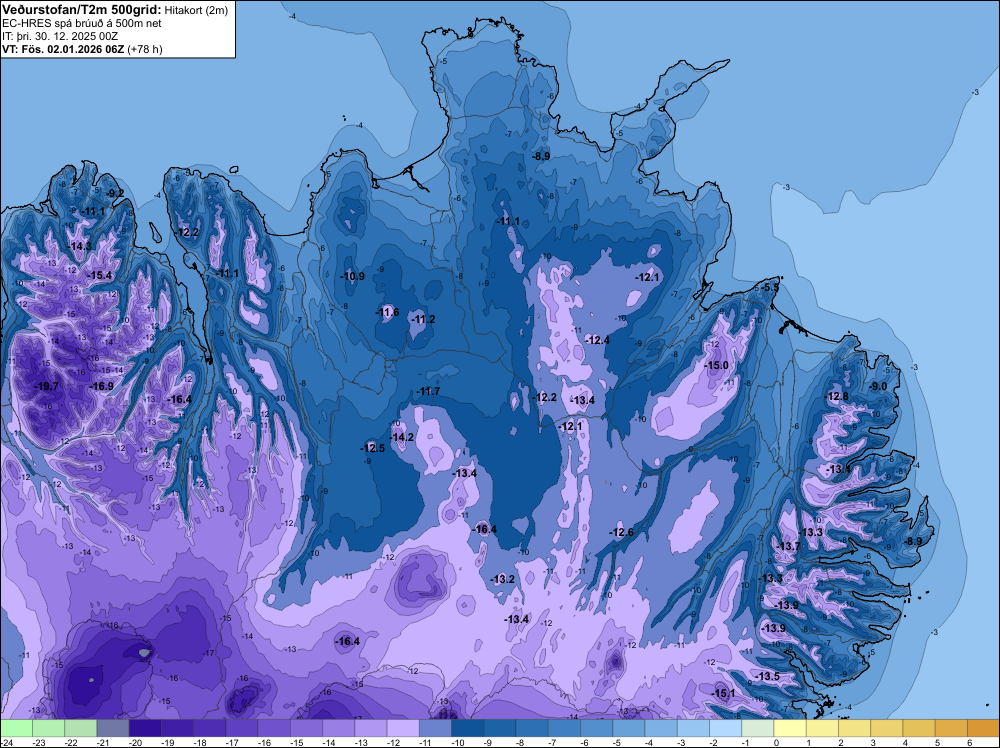The image size is (1000, 748).
Task: Click the -14.3 temperature label
Action: (x=79, y=246)
